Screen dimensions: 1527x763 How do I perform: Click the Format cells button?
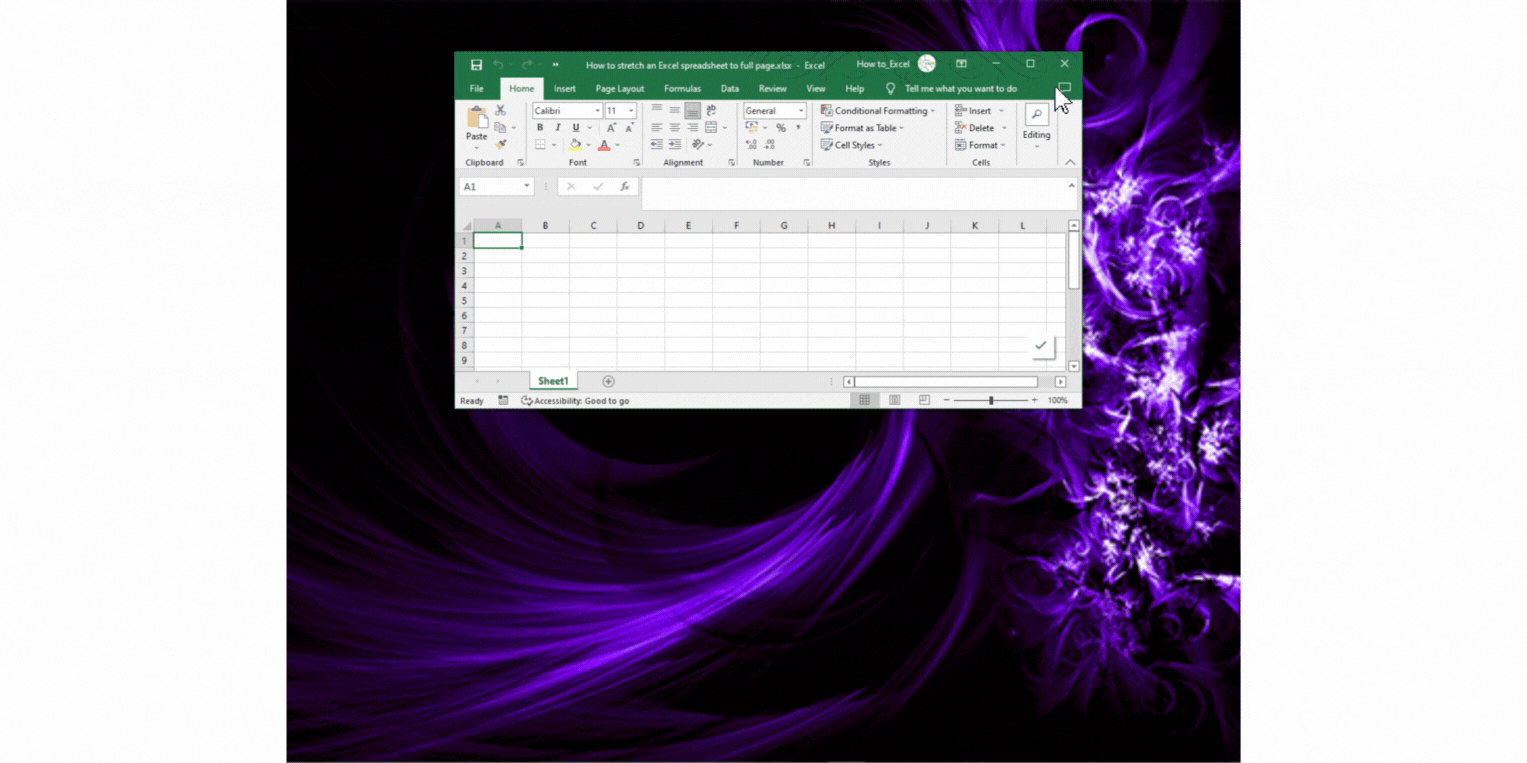point(980,145)
